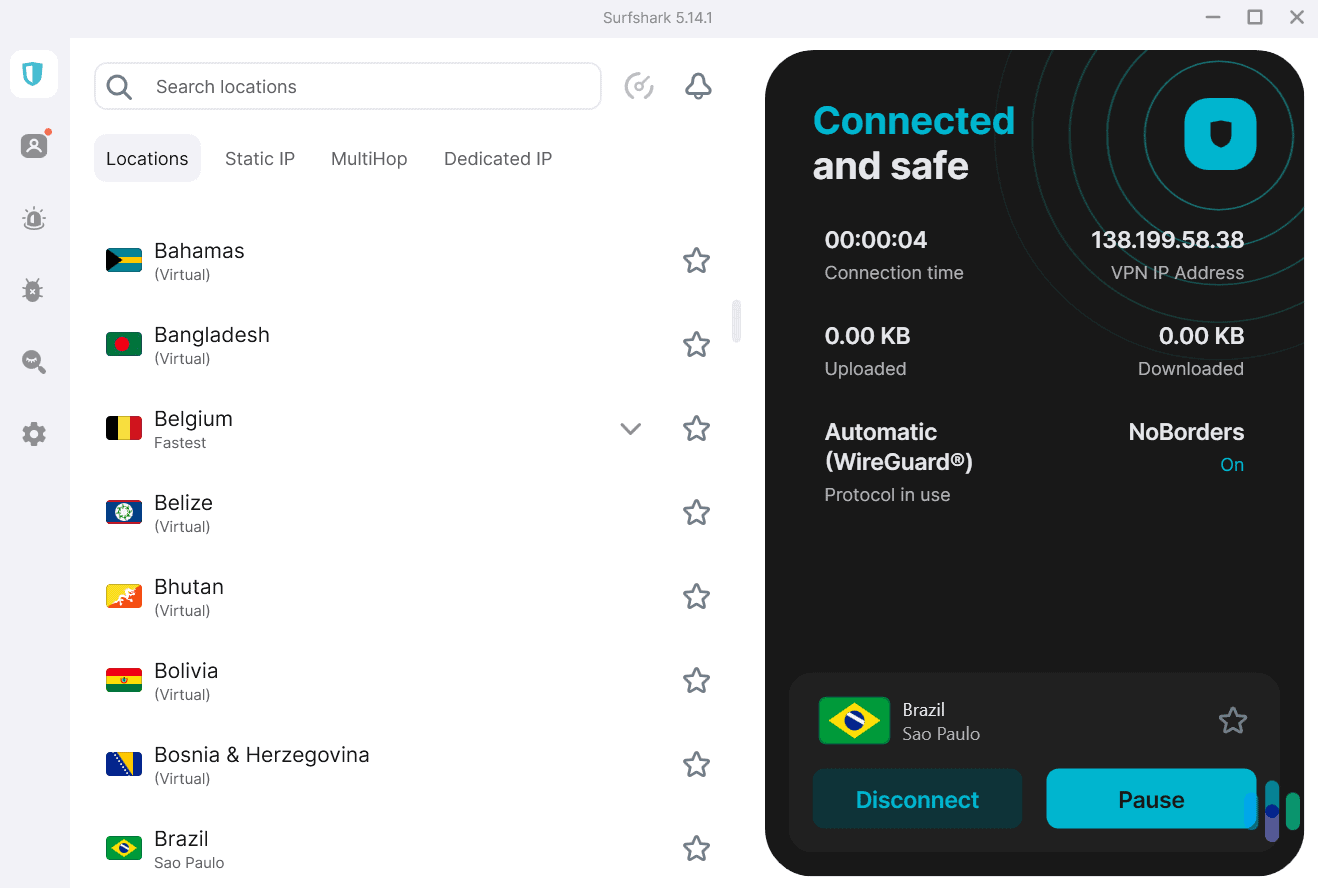
Task: Favorite the Bahamas location
Action: (696, 260)
